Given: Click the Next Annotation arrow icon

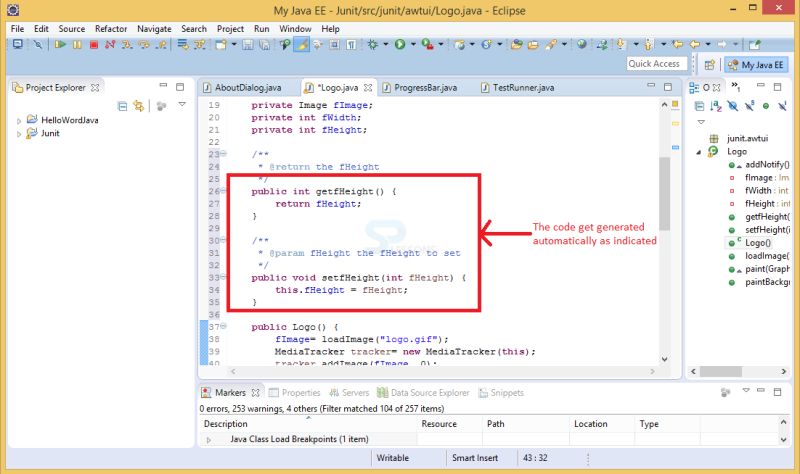Looking at the screenshot, I should (620, 44).
